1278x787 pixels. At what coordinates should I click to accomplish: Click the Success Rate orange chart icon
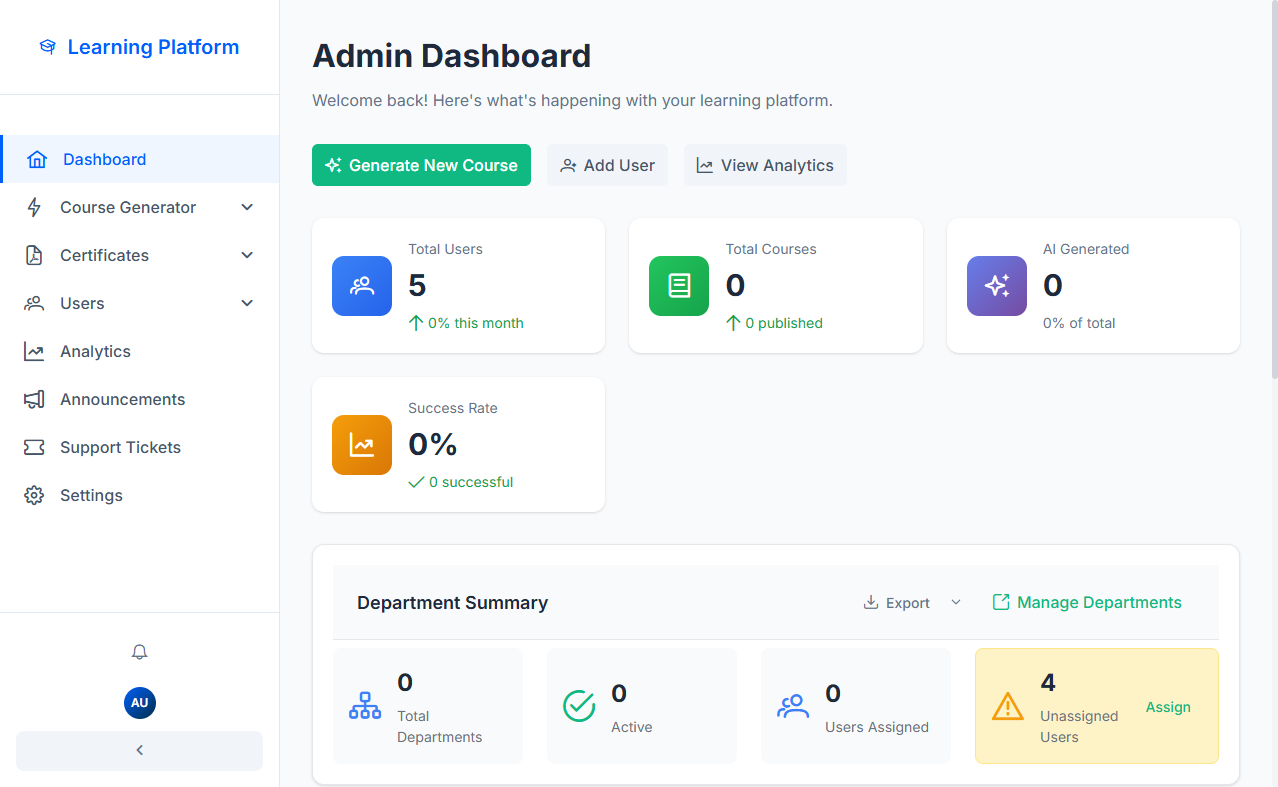click(362, 445)
